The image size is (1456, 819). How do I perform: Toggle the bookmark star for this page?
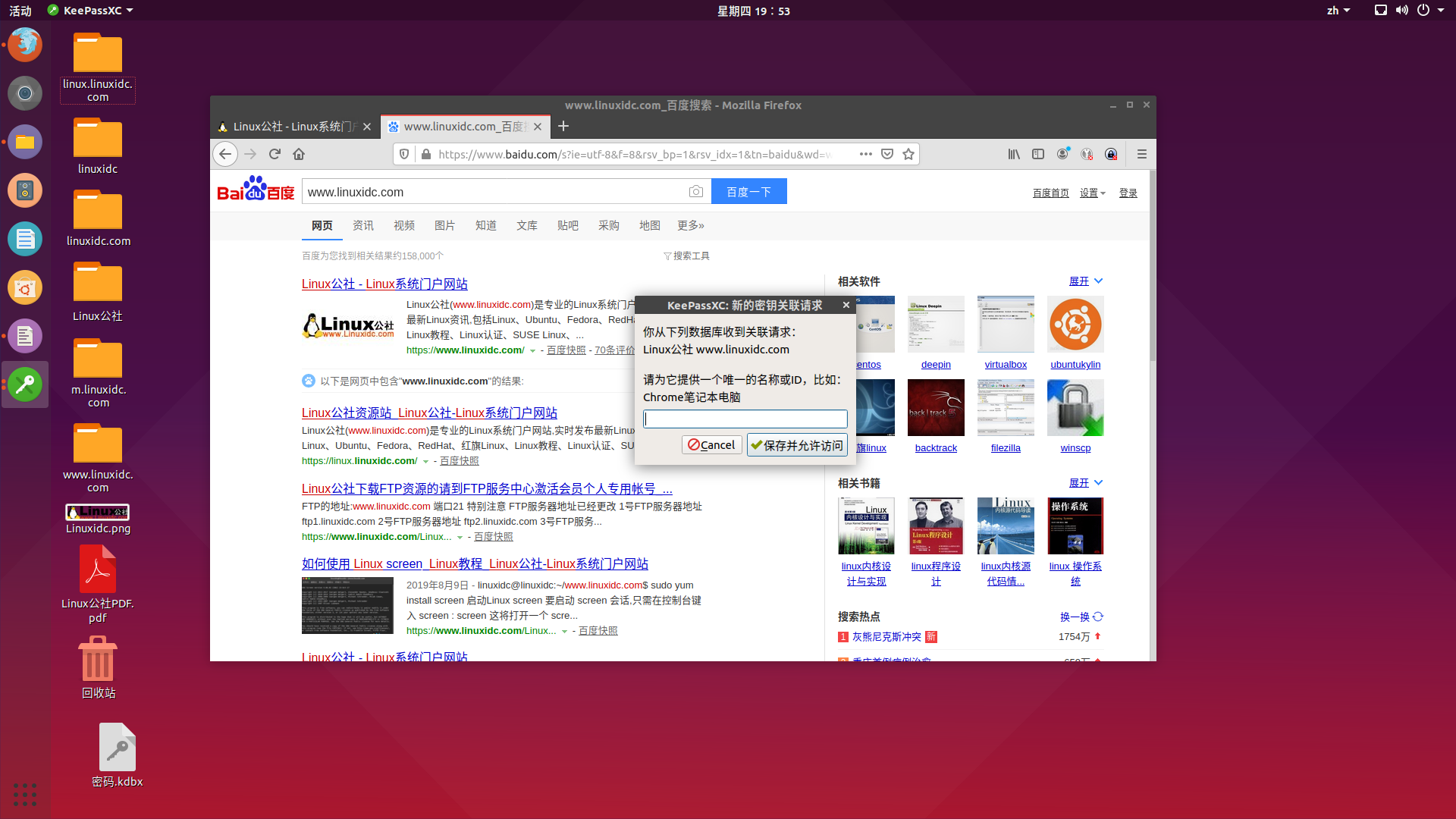click(x=908, y=154)
